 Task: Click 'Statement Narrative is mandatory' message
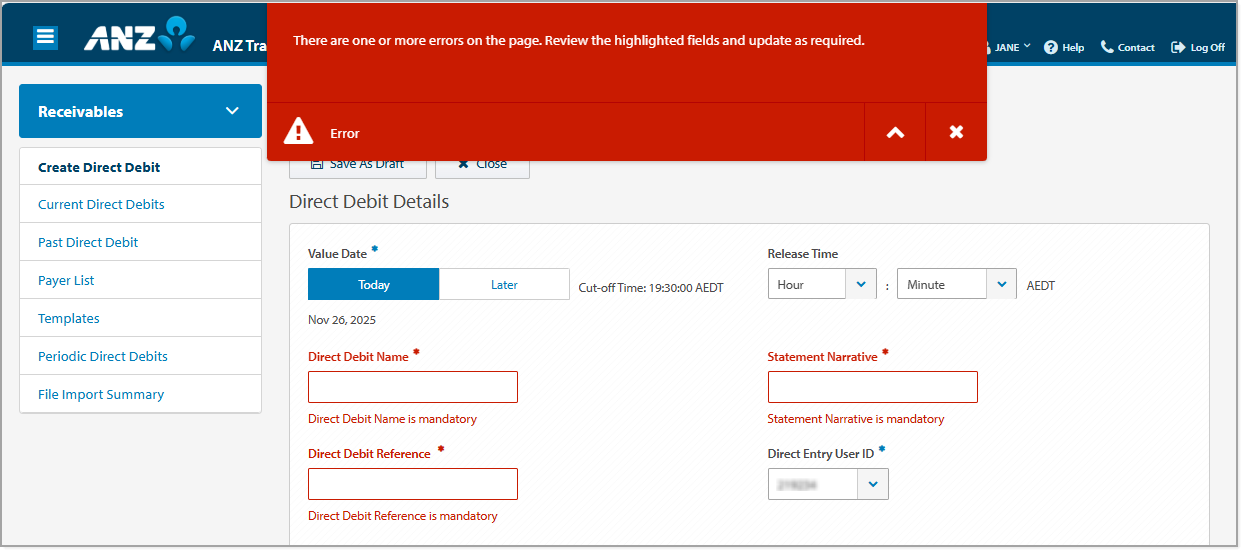point(856,419)
